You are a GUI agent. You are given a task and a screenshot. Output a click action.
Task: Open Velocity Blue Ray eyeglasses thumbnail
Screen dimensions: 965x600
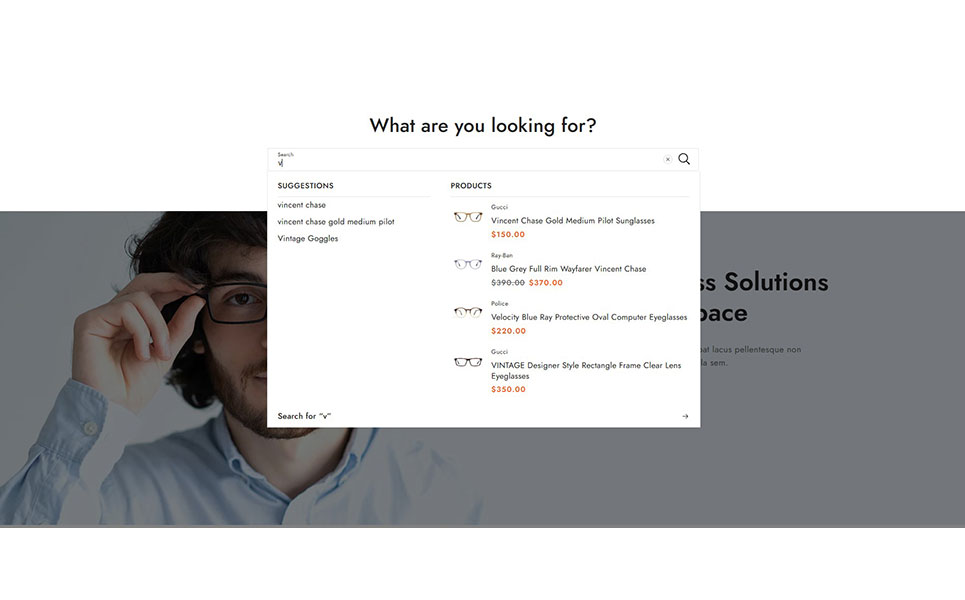468,312
